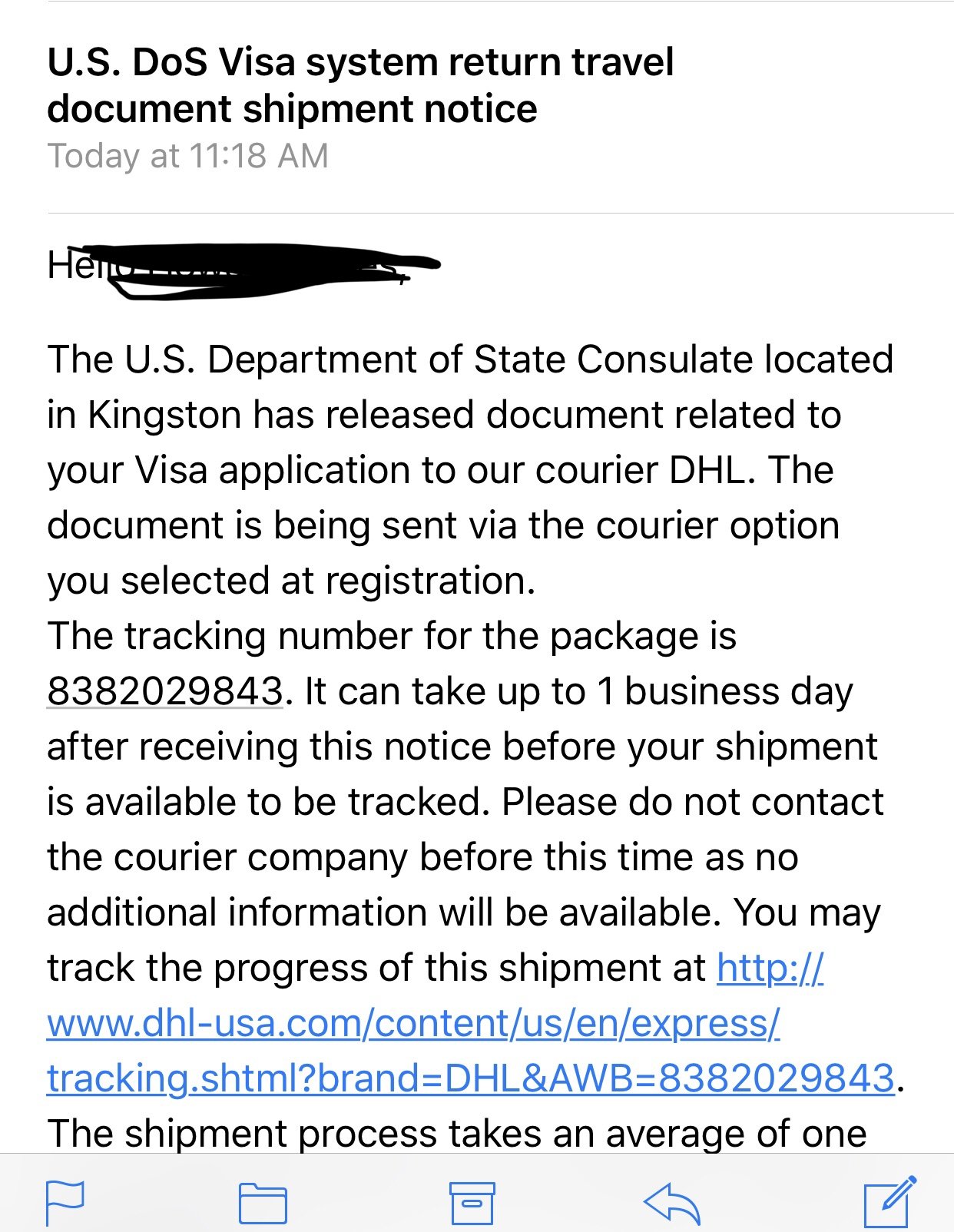Tap the reply arrow icon
The height and width of the screenshot is (1232, 954).
tap(672, 1203)
